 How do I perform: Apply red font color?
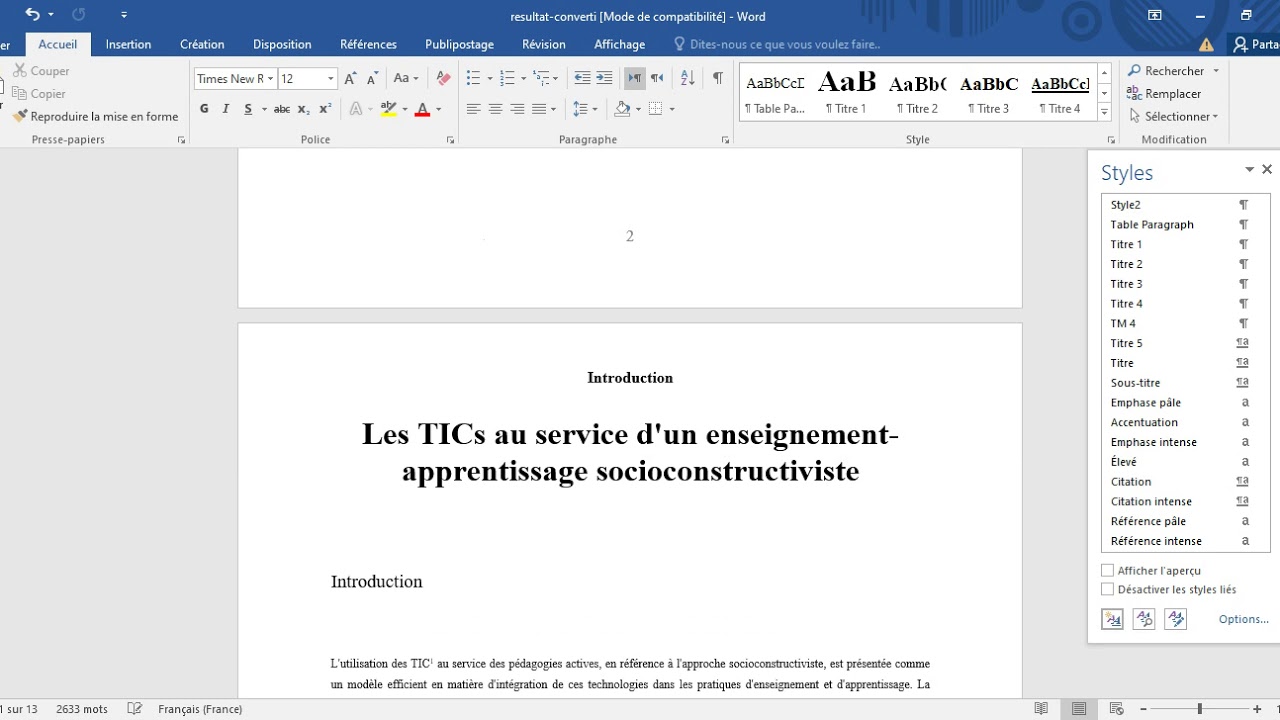[422, 109]
